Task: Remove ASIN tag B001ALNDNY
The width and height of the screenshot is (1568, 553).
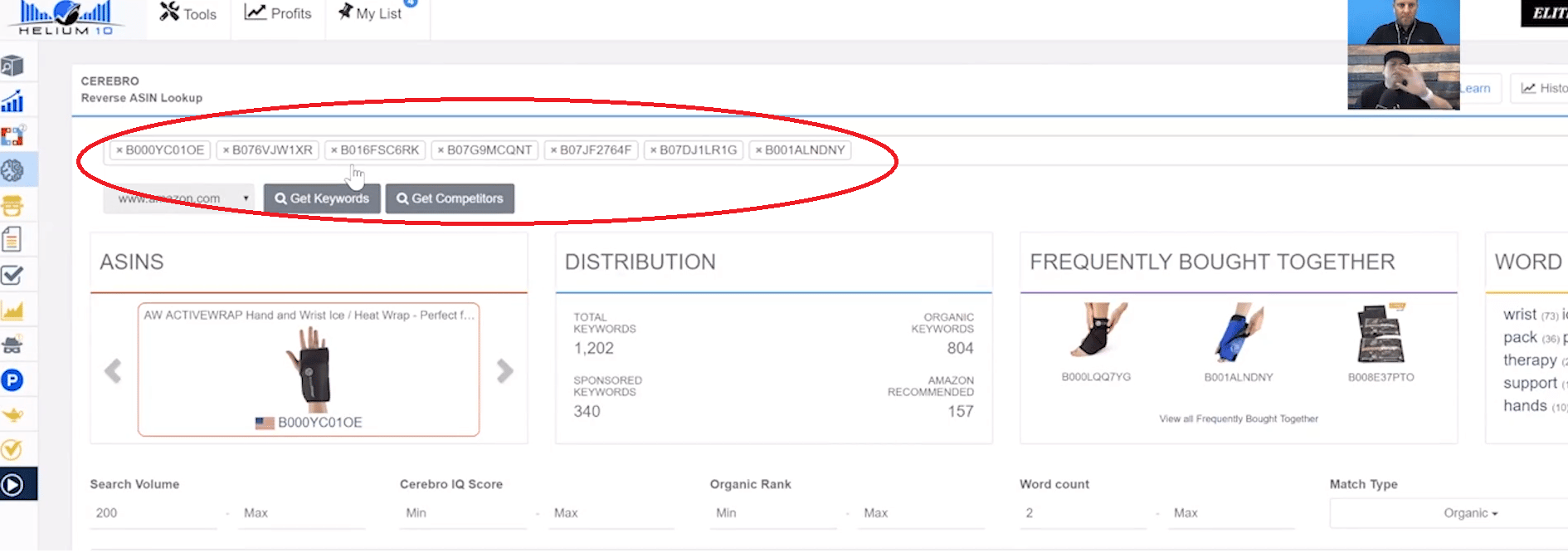Action: 758,150
